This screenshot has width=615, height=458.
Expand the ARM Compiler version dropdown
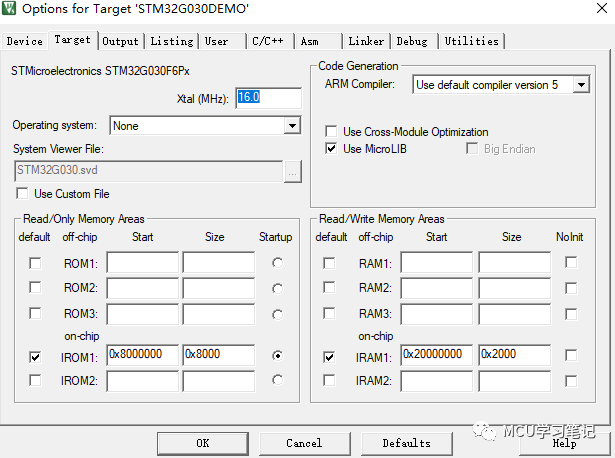(x=581, y=84)
